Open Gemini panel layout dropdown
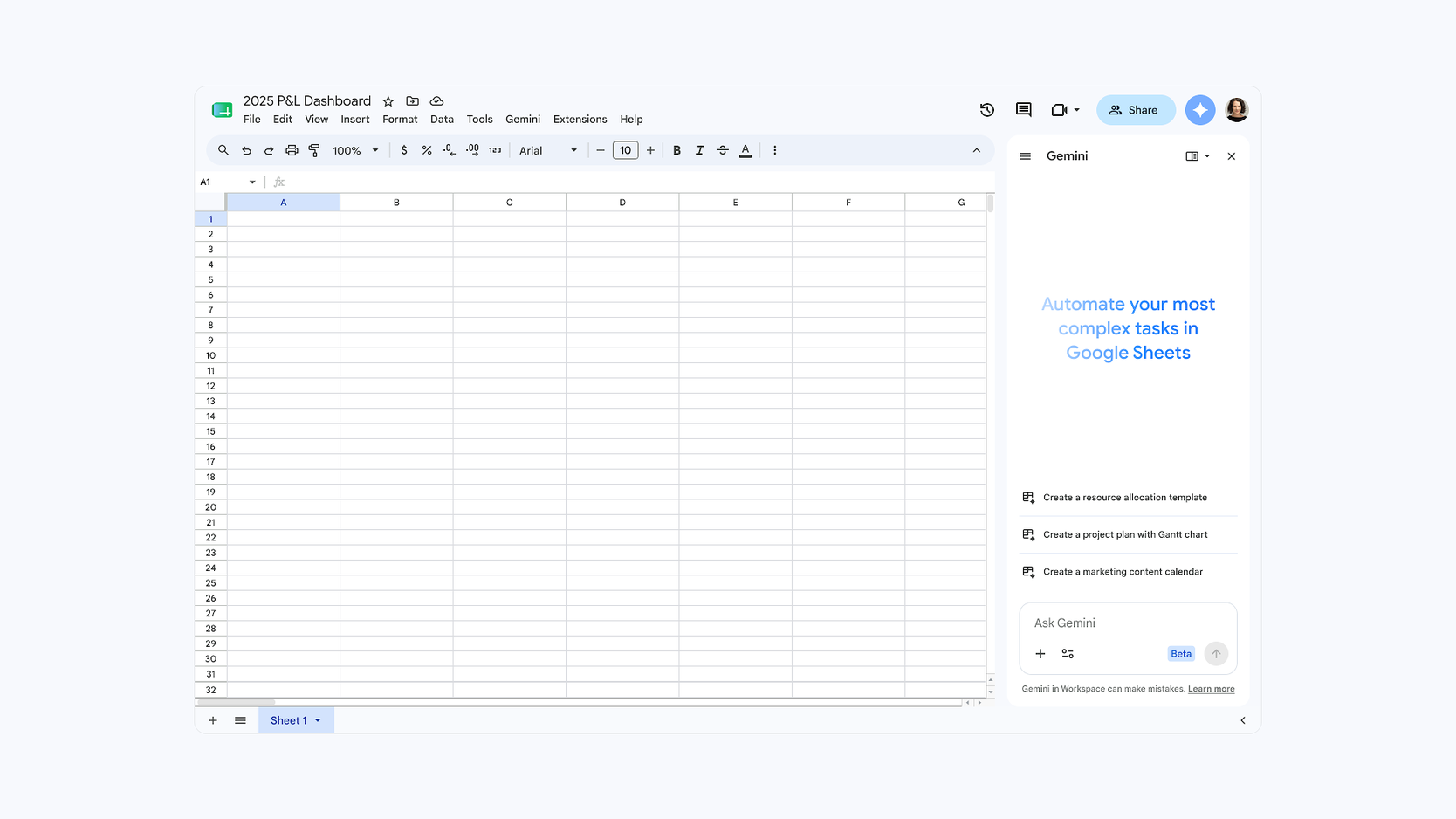This screenshot has width=1456, height=819. click(1198, 156)
